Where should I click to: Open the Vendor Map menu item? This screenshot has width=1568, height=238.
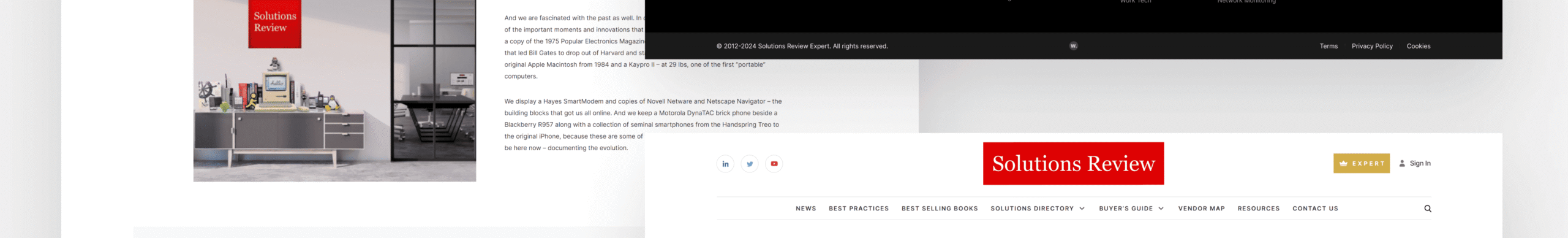coord(1201,209)
